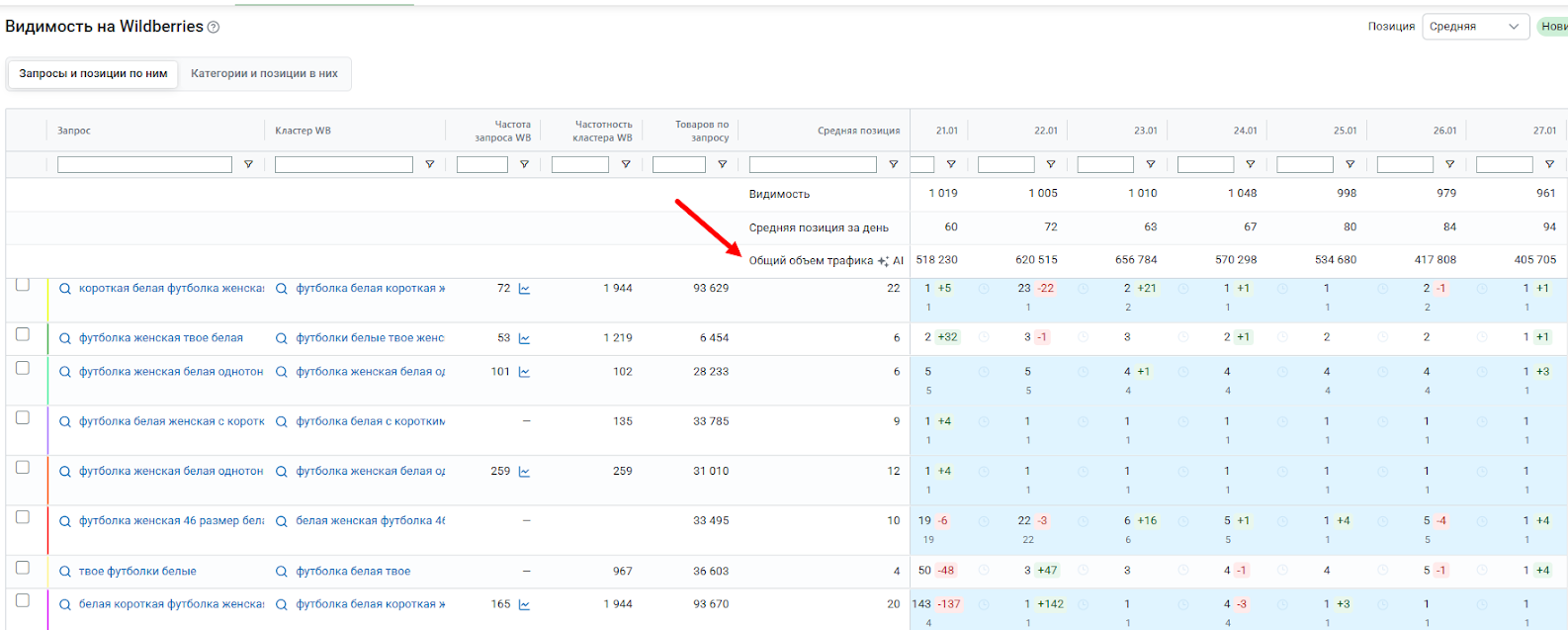Open the 'футболка белая твое' cluster link
The image size is (1568, 630).
tap(353, 572)
